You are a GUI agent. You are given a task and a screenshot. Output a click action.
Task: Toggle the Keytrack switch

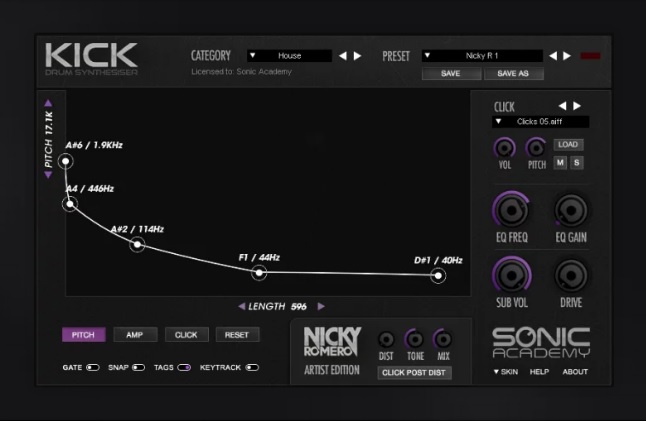[252, 367]
